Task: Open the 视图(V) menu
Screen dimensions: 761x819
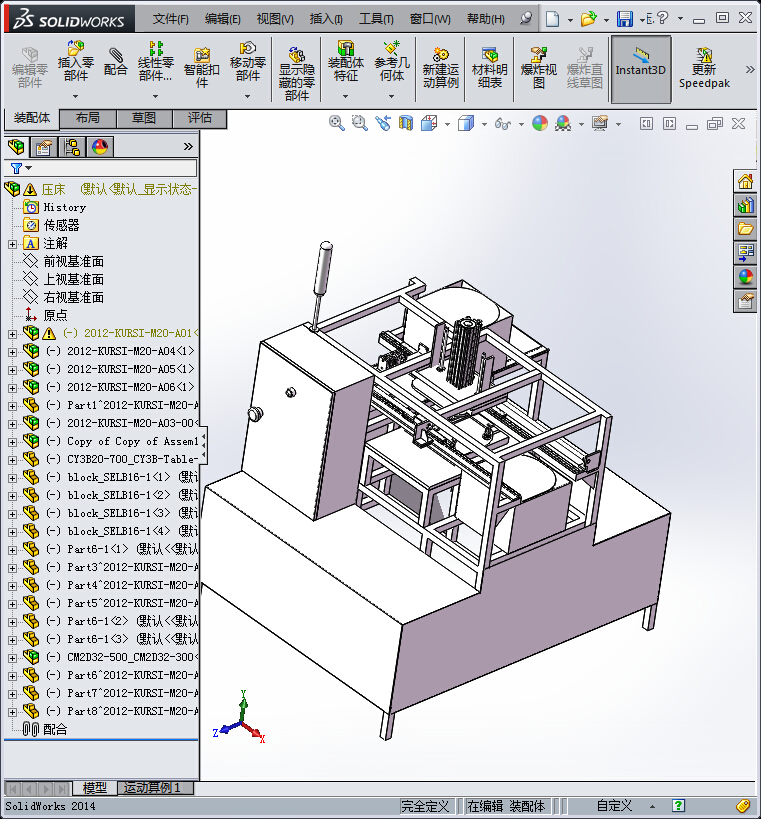Action: click(275, 19)
